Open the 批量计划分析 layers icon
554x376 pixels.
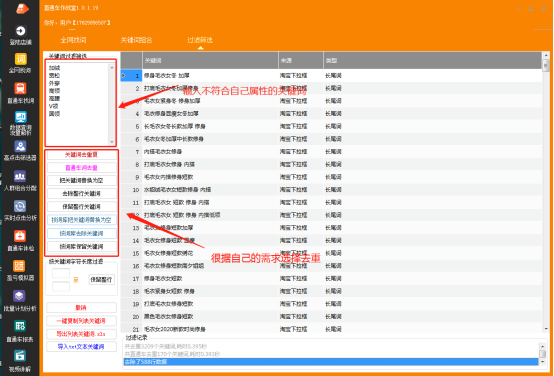(19, 296)
